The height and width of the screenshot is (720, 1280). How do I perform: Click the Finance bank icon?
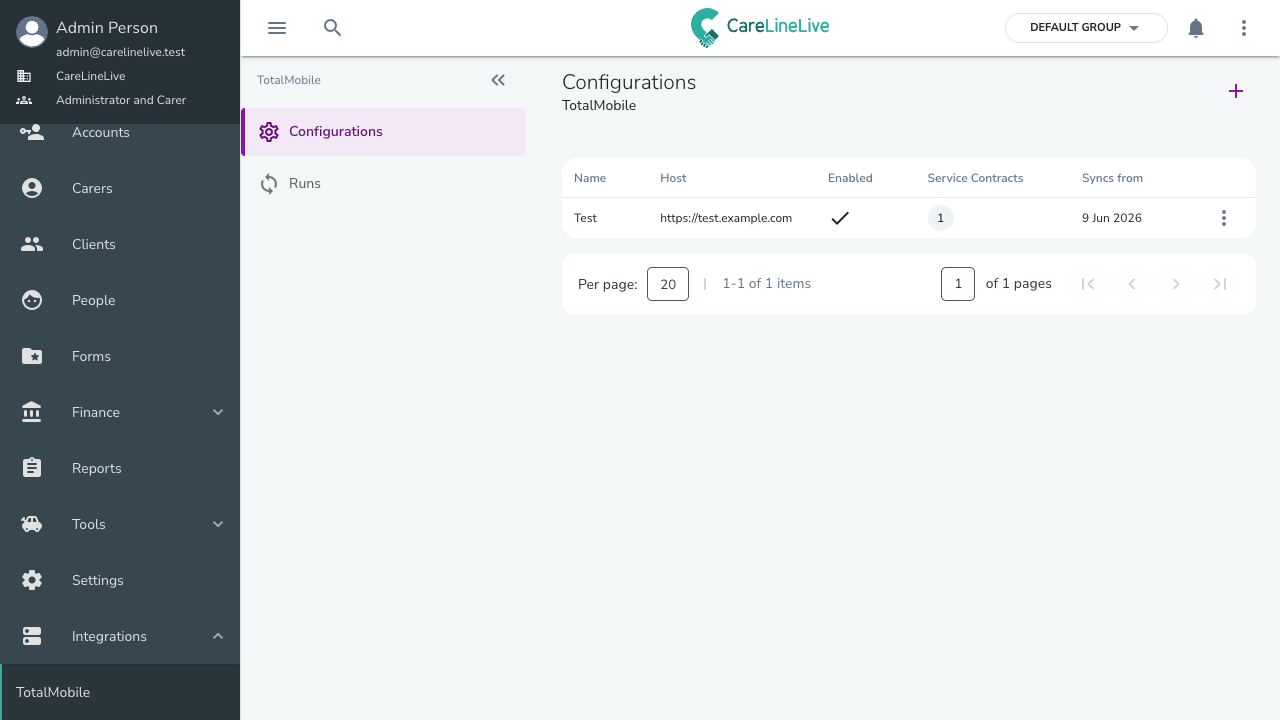pos(32,412)
